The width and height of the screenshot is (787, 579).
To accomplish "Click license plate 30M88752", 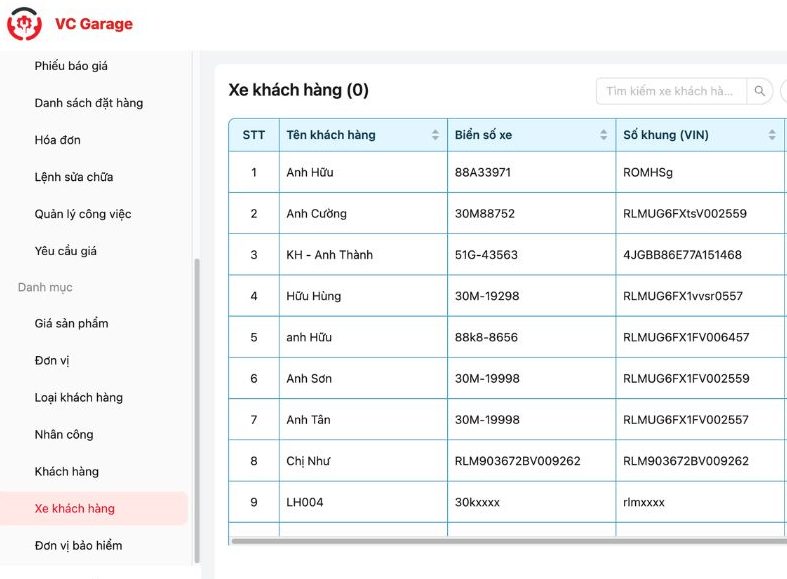I will click(484, 214).
